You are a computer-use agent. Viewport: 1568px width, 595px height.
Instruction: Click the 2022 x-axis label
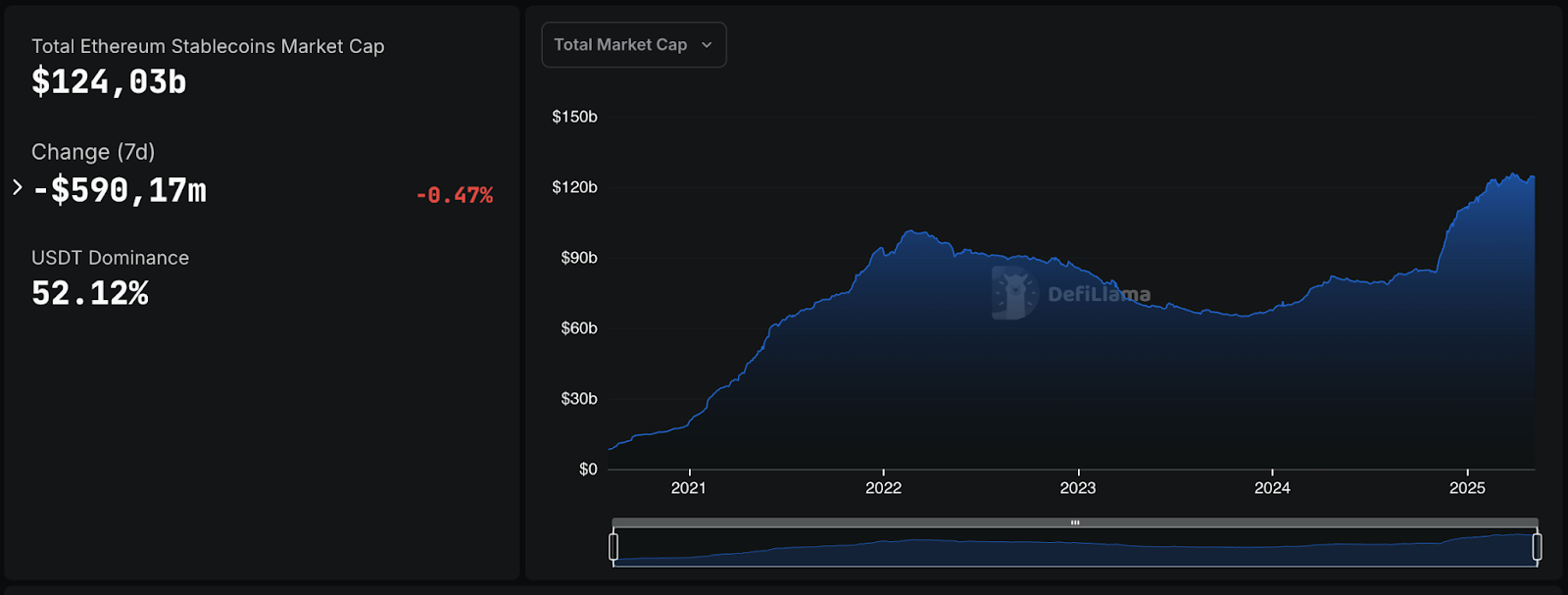click(x=883, y=488)
